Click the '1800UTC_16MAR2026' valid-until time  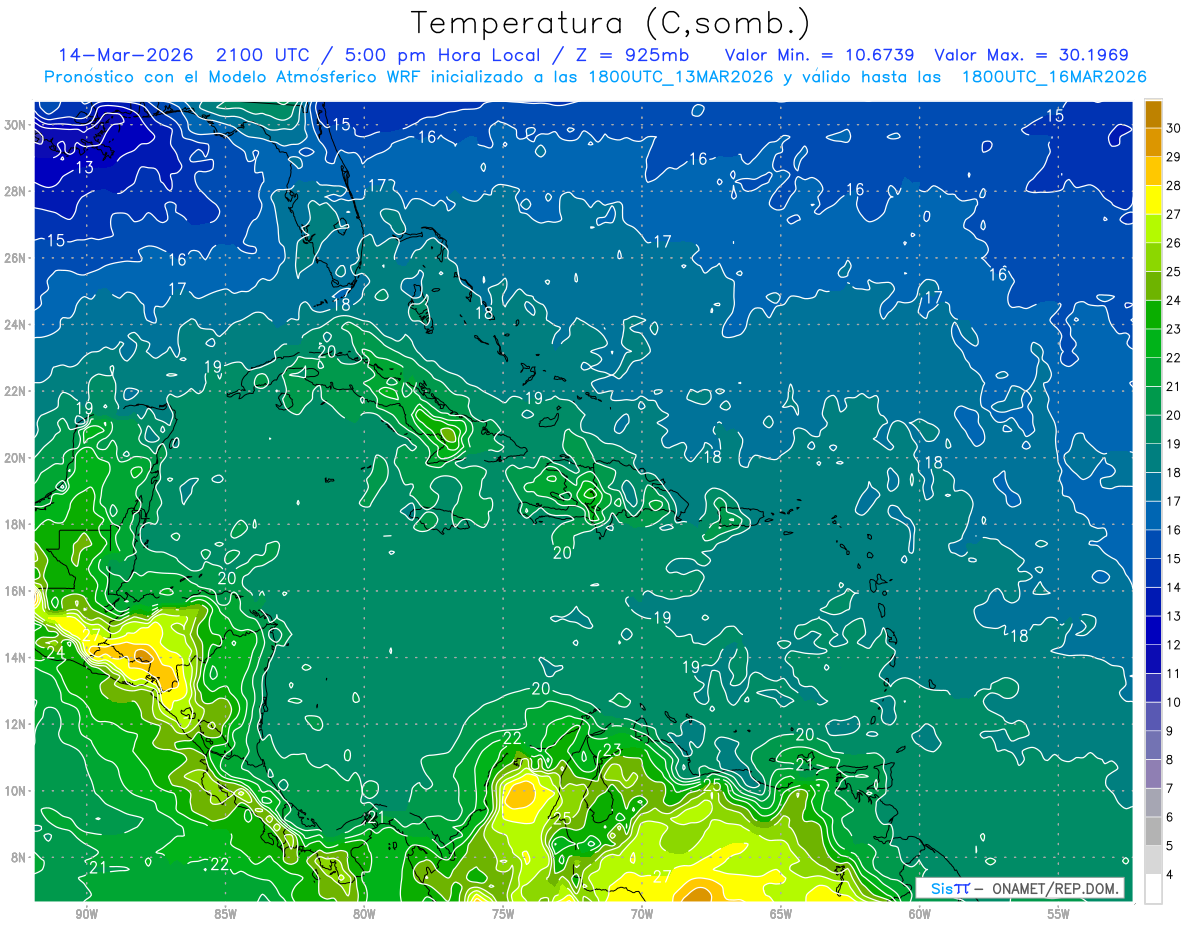pyautogui.click(x=1054, y=77)
